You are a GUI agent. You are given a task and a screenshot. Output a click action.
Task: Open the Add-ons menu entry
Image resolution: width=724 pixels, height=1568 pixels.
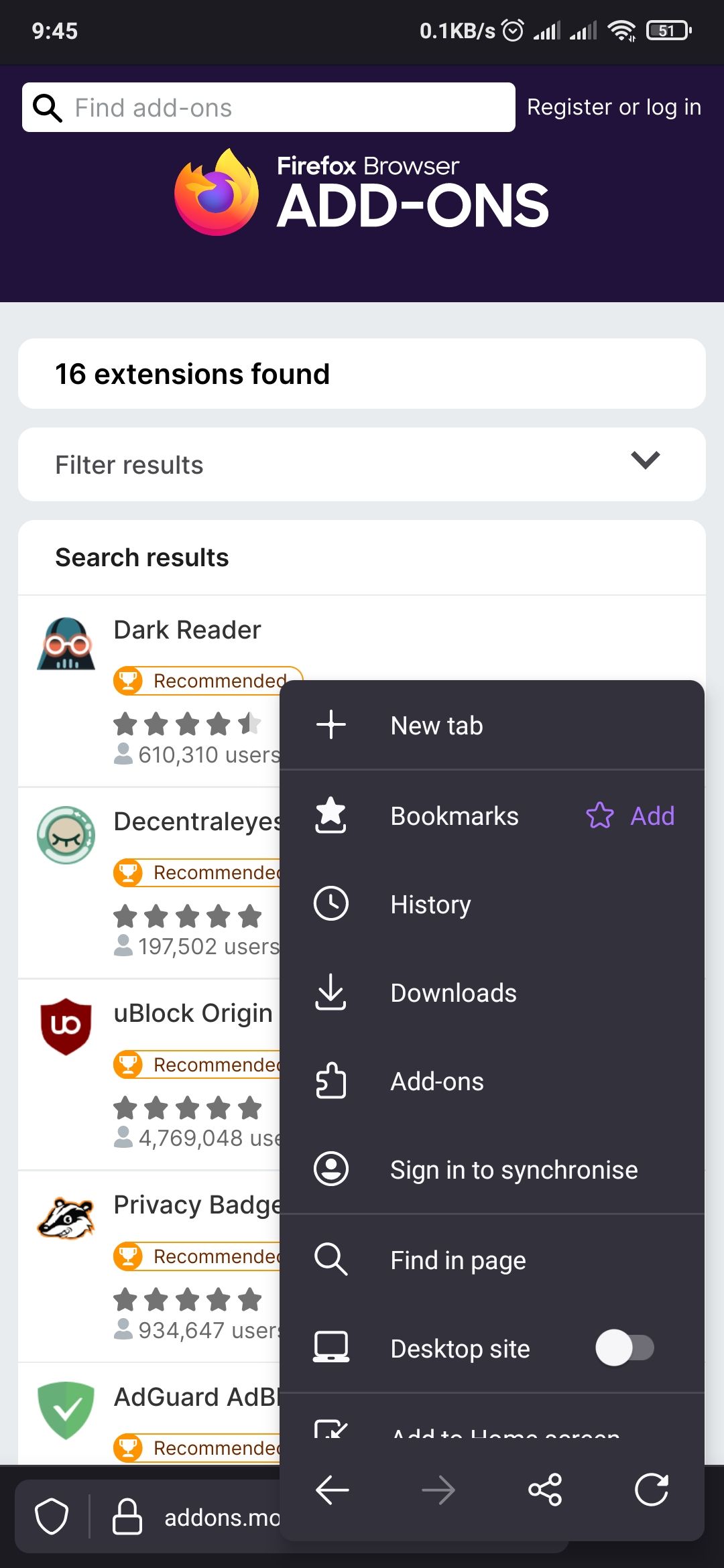436,1081
